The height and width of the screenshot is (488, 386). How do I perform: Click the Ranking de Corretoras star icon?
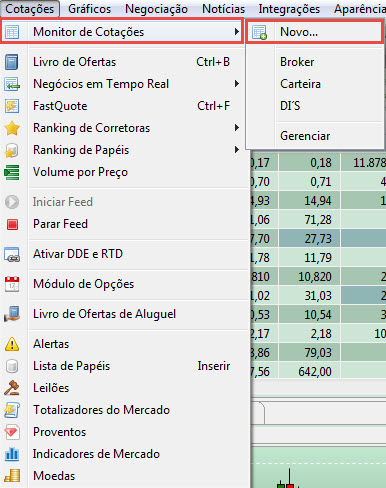12,128
